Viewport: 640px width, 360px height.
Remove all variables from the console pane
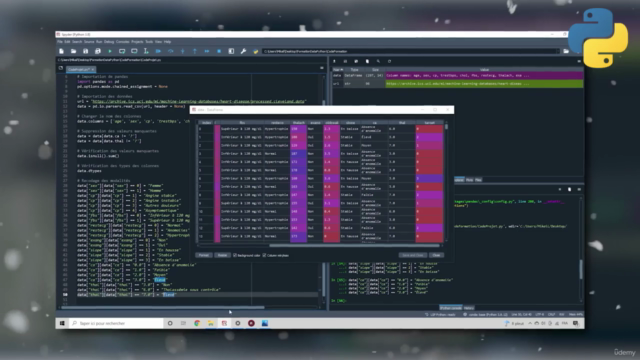(569, 189)
